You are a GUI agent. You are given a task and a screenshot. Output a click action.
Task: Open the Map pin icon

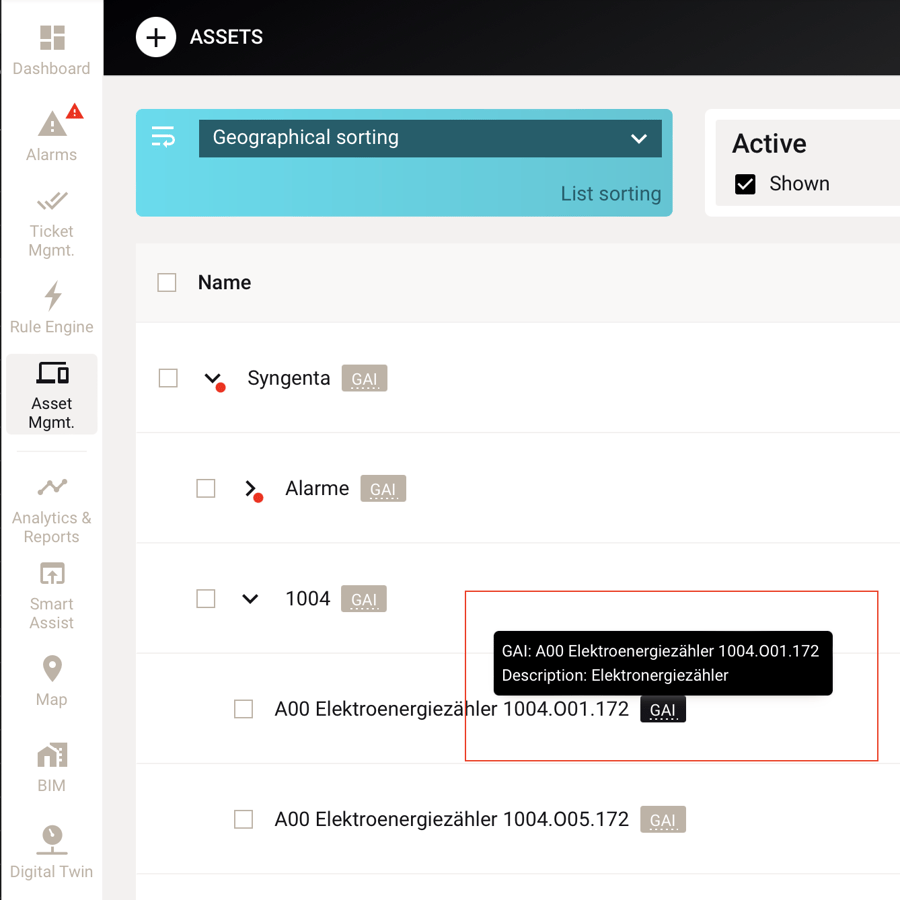pos(52,669)
